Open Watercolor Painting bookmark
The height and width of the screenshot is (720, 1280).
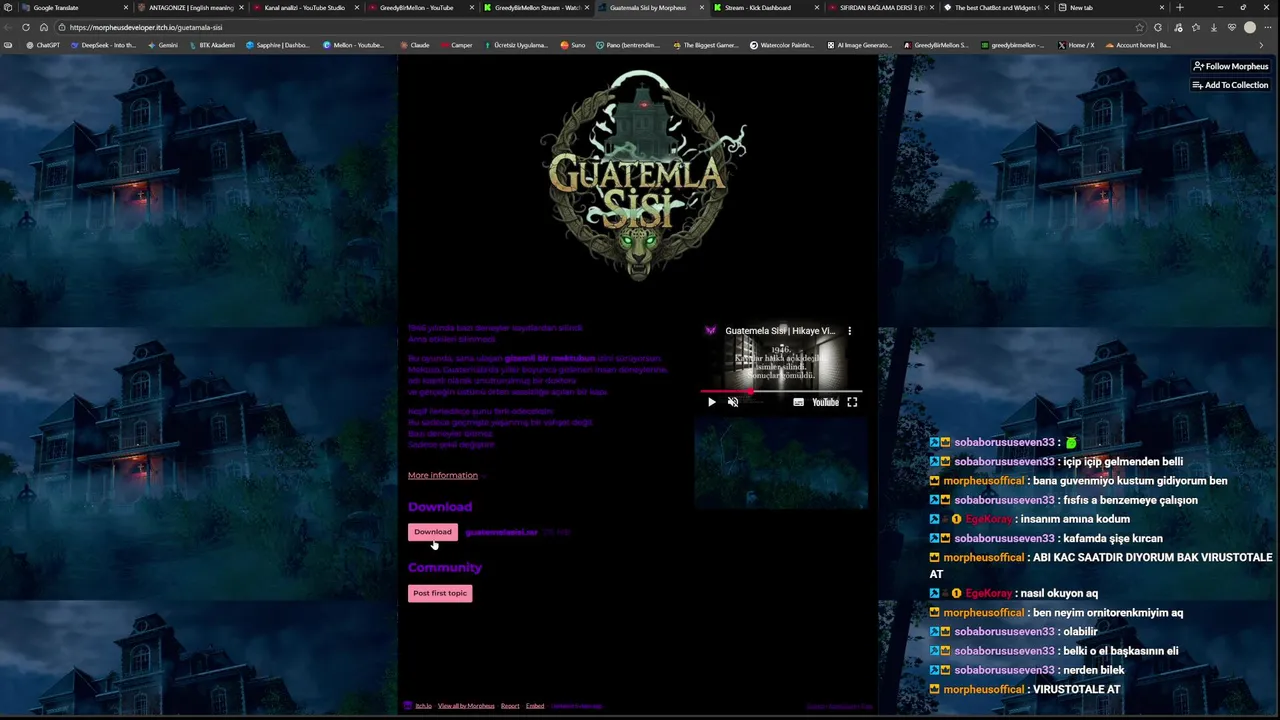(x=782, y=45)
